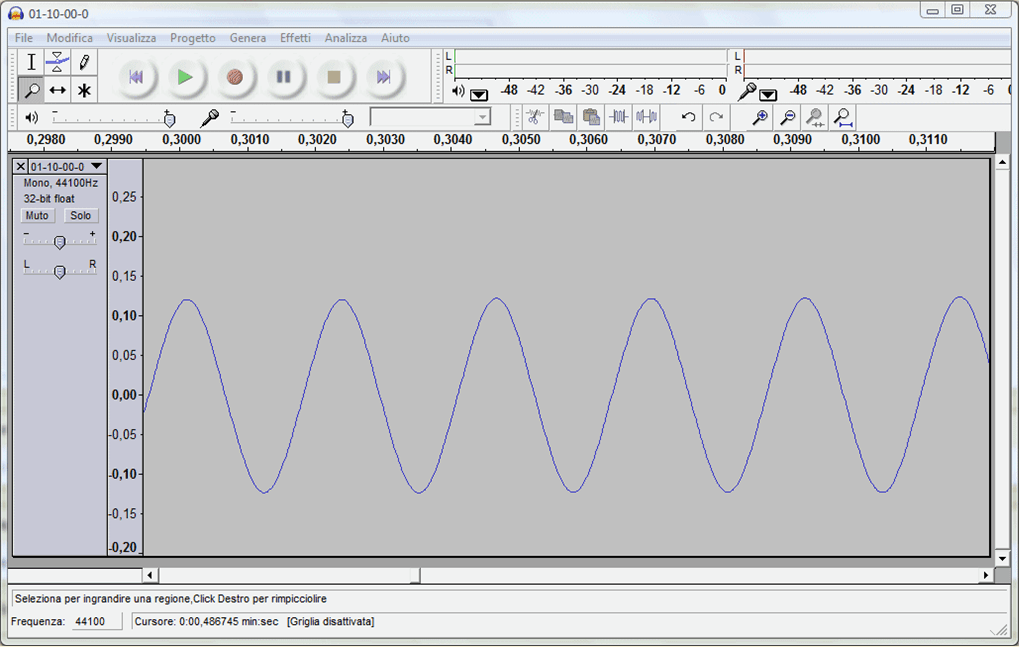This screenshot has width=1019, height=647.
Task: Click the Zoom Out magnifier icon
Action: pyautogui.click(x=788, y=117)
